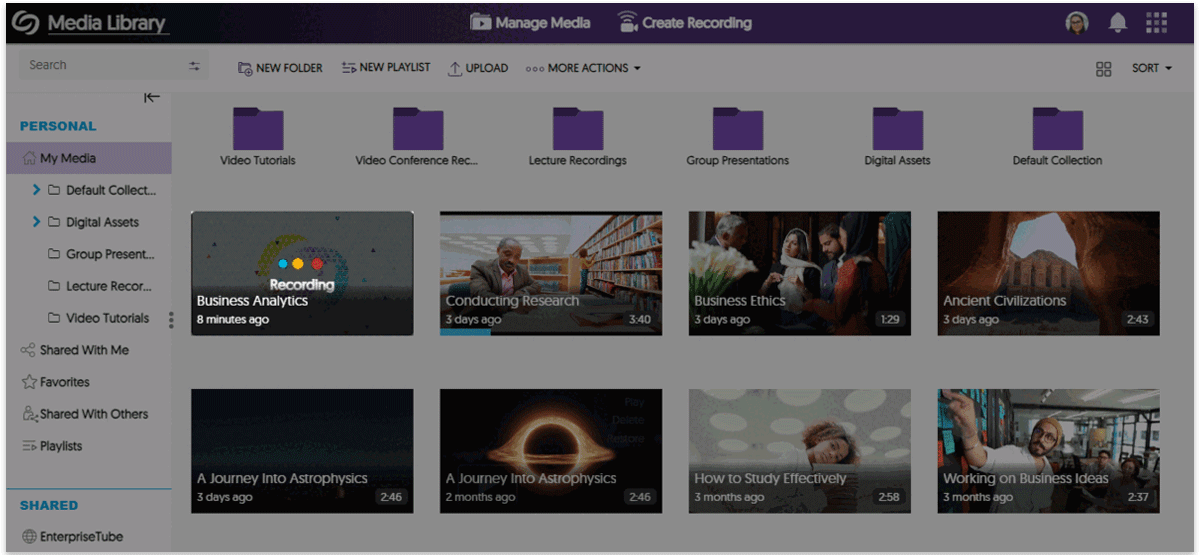Open the notifications bell icon
The width and height of the screenshot is (1200, 555).
1118,23
